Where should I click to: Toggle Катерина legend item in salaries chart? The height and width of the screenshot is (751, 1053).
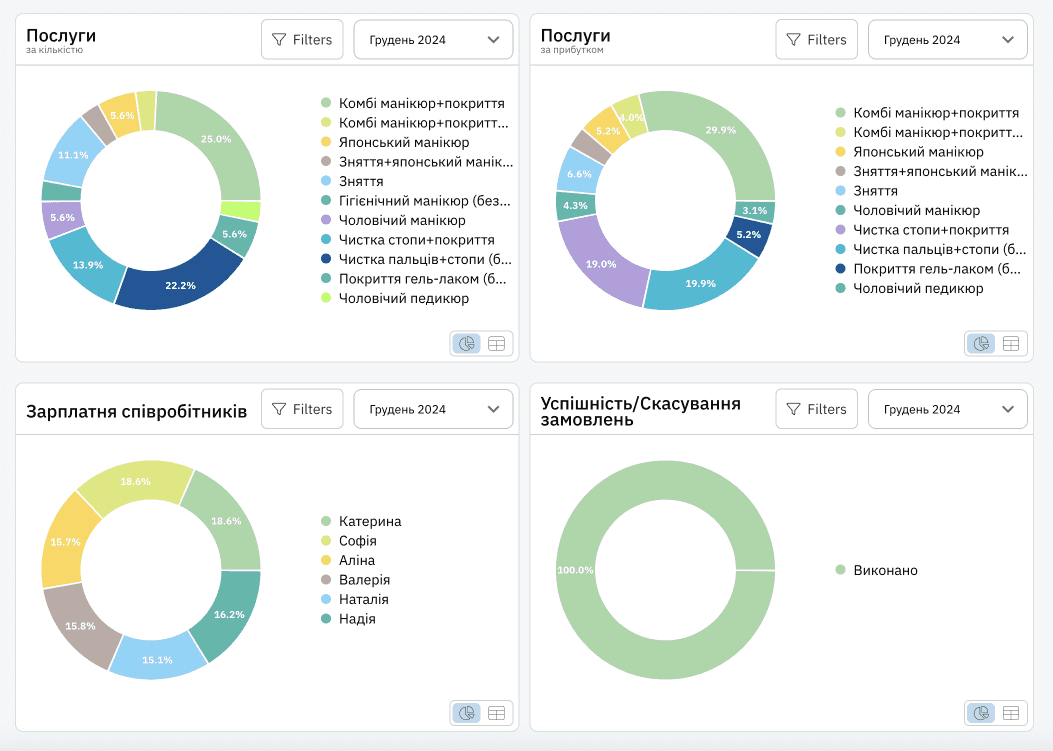369,521
